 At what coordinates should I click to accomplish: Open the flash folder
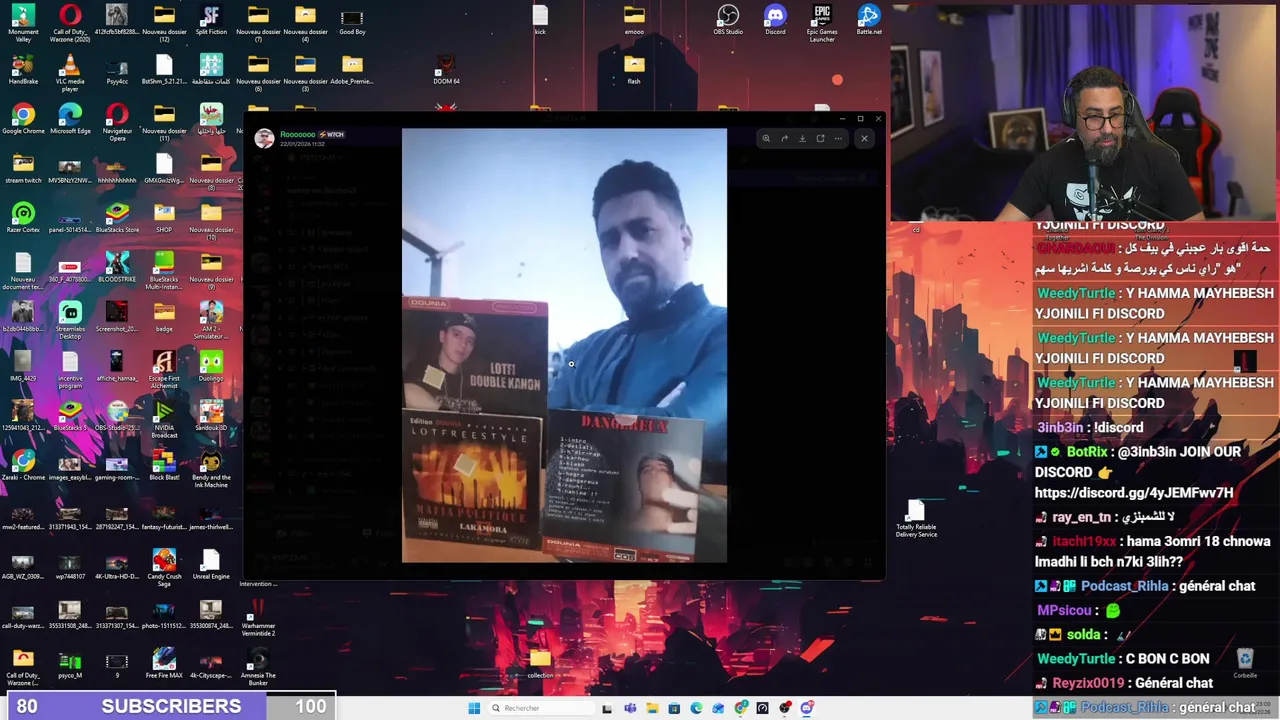[x=634, y=69]
